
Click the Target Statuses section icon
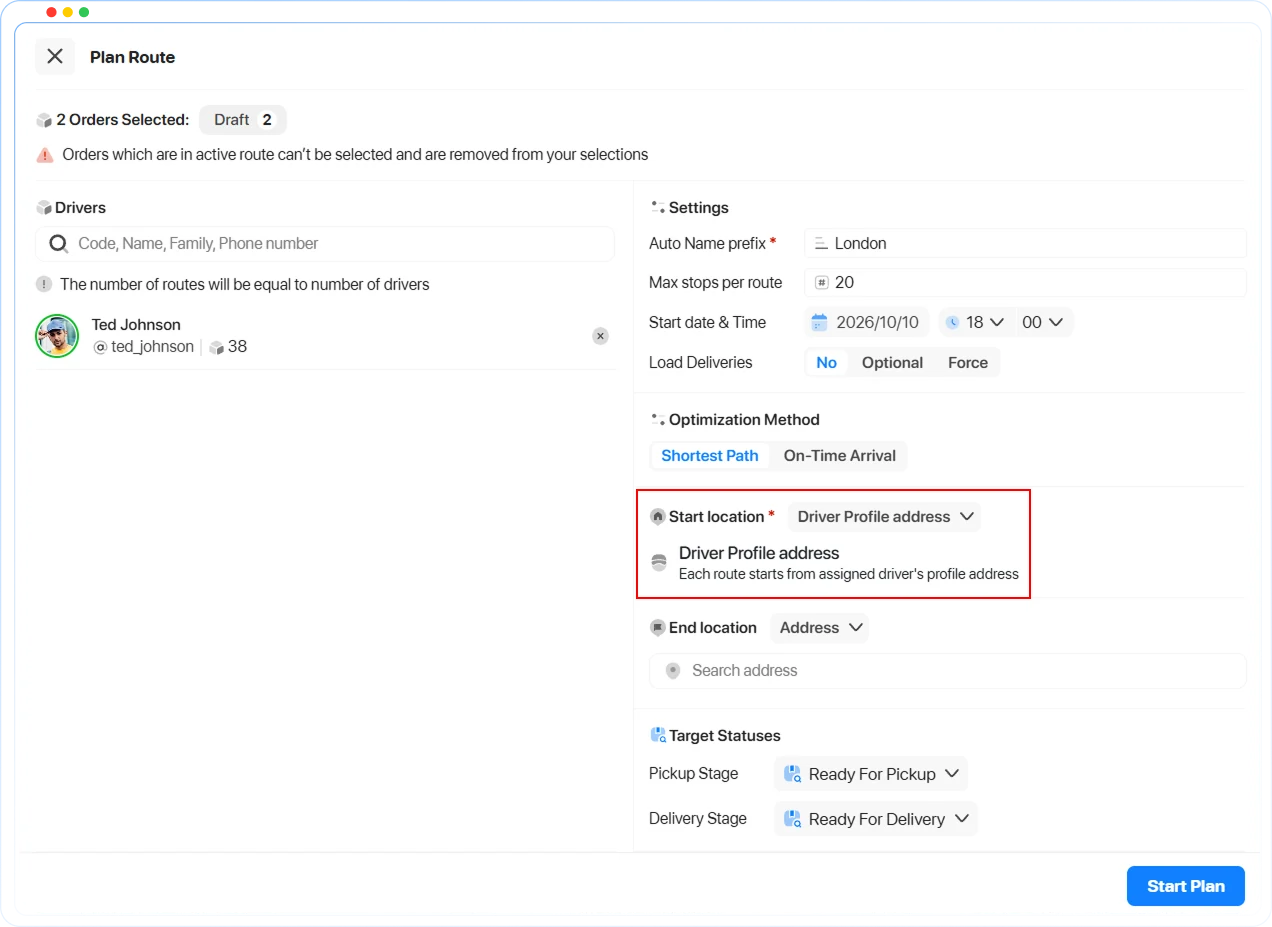658,735
